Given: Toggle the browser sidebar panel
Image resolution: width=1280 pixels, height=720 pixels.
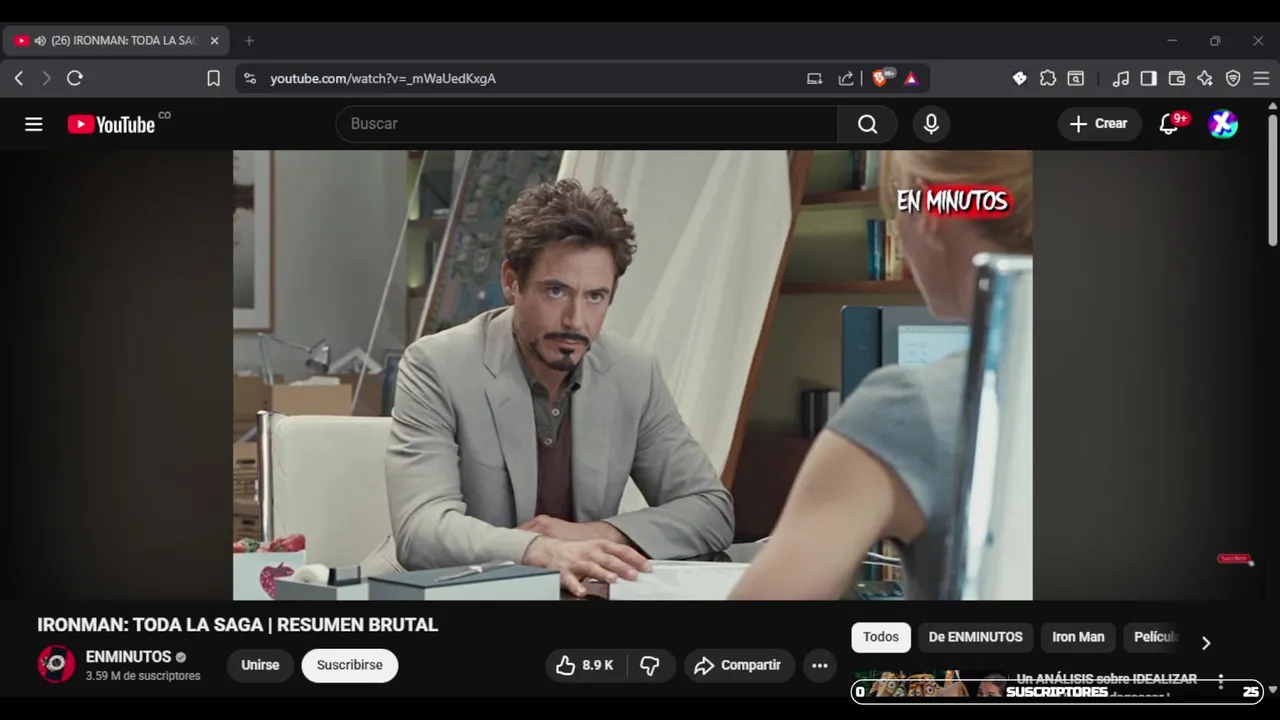Looking at the screenshot, I should click(1149, 78).
